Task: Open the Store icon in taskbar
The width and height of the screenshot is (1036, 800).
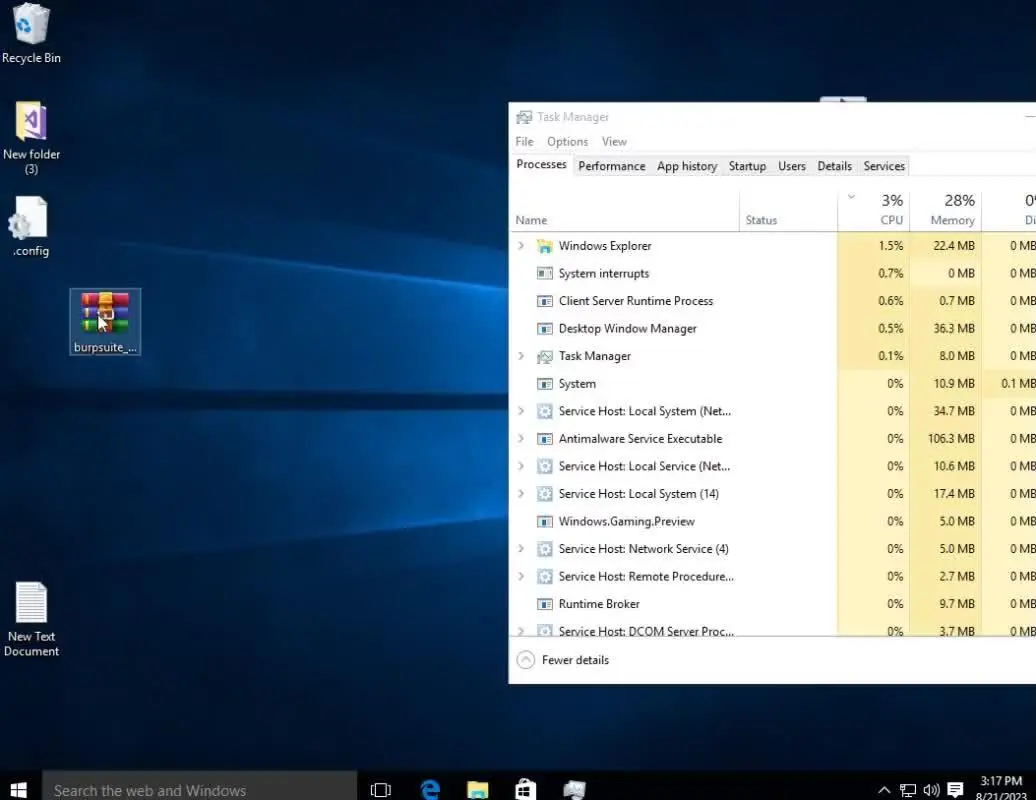Action: pos(525,789)
